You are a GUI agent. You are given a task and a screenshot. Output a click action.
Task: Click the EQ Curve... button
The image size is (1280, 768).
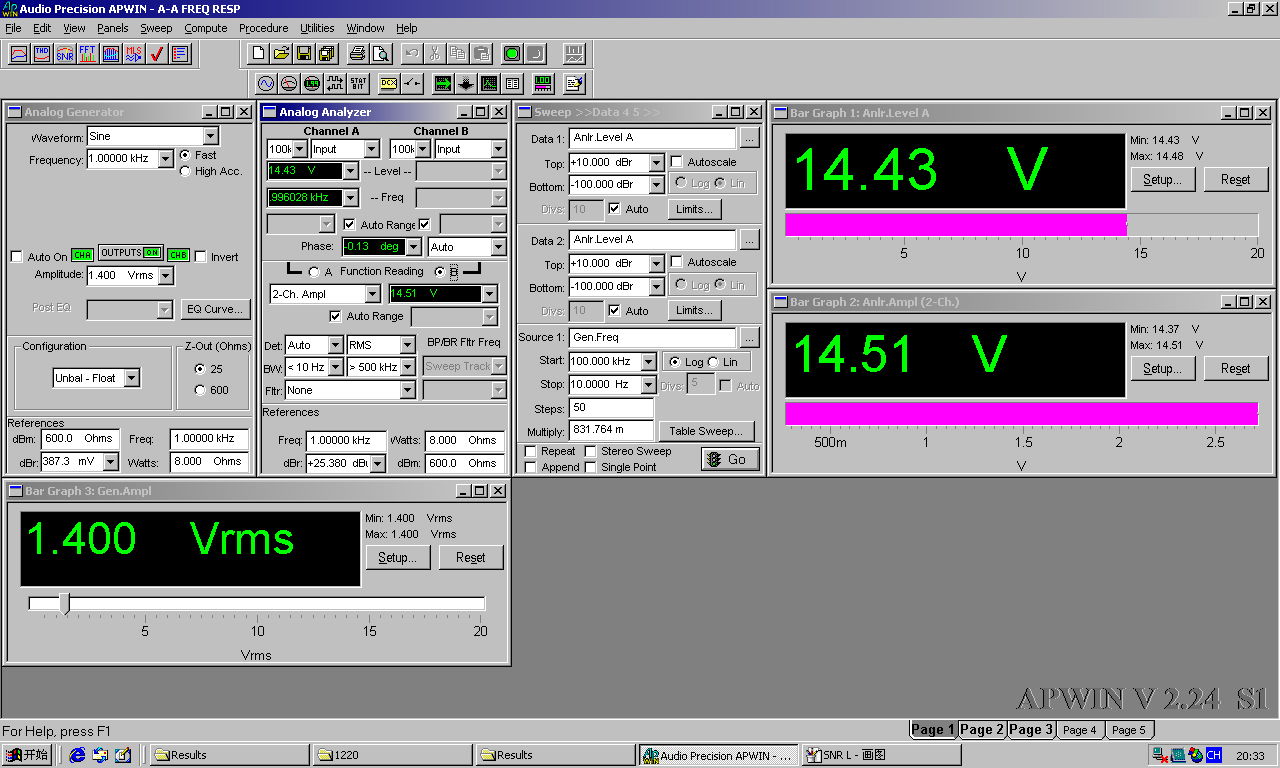[x=215, y=309]
